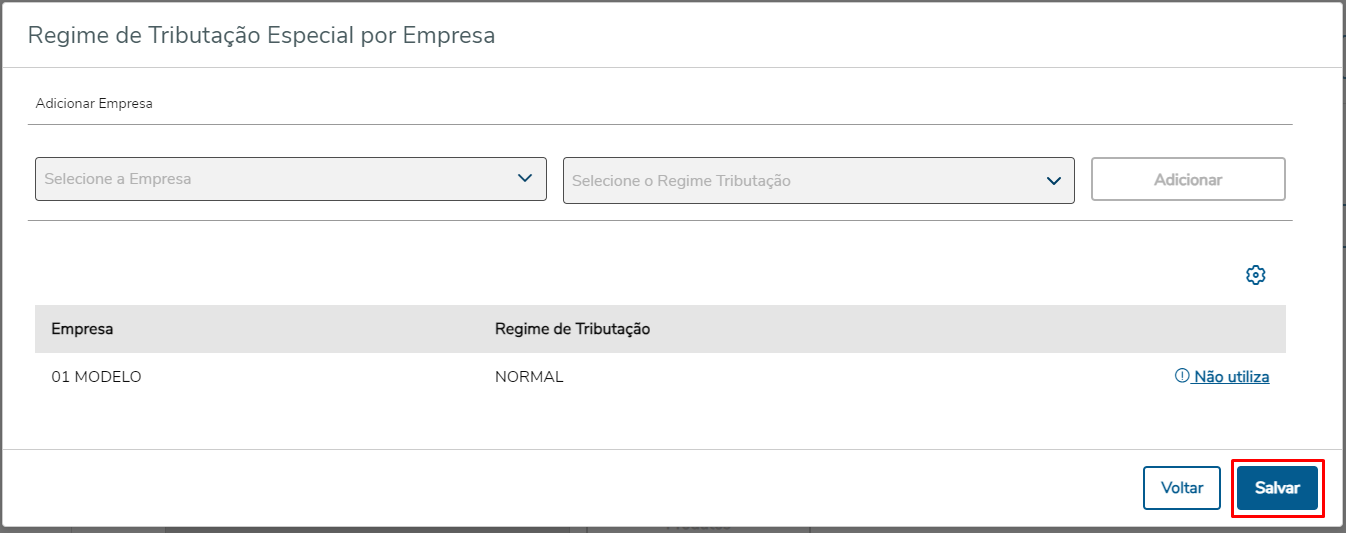Sort by the Empresa column header

pyautogui.click(x=82, y=329)
